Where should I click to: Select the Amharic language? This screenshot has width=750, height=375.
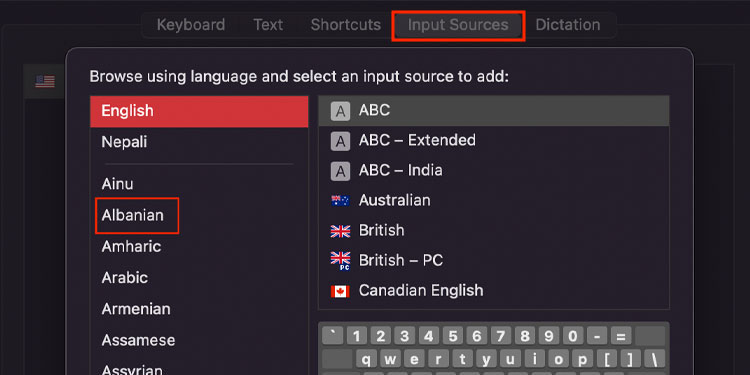point(199,246)
